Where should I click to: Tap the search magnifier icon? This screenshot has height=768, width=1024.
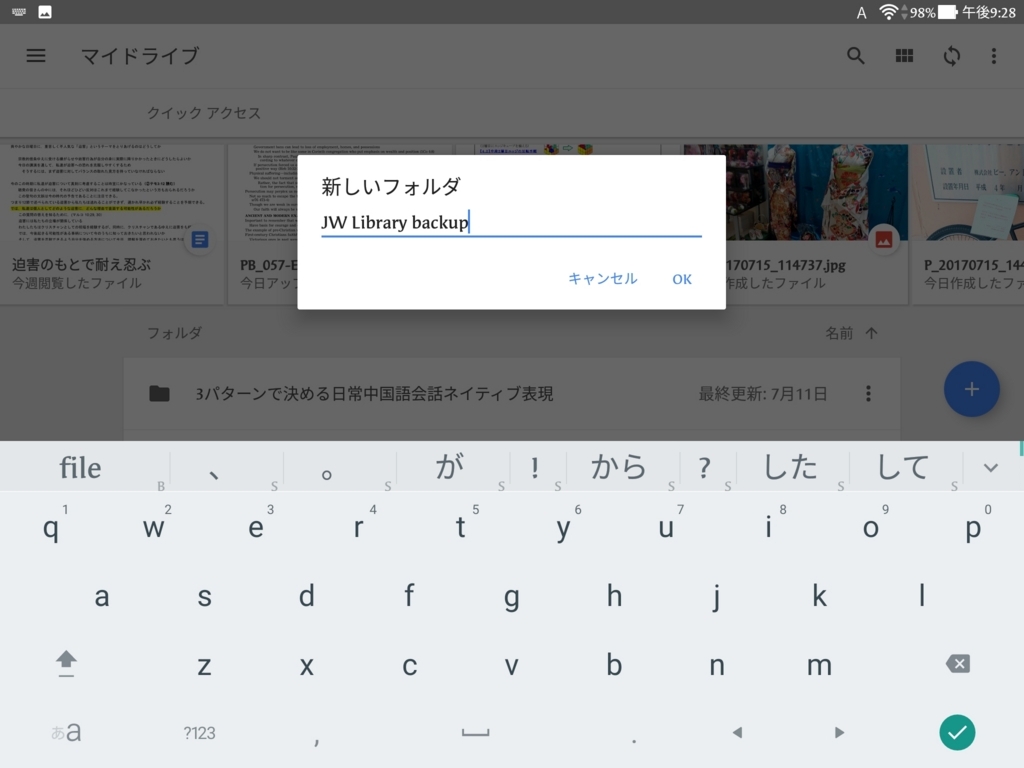[856, 56]
